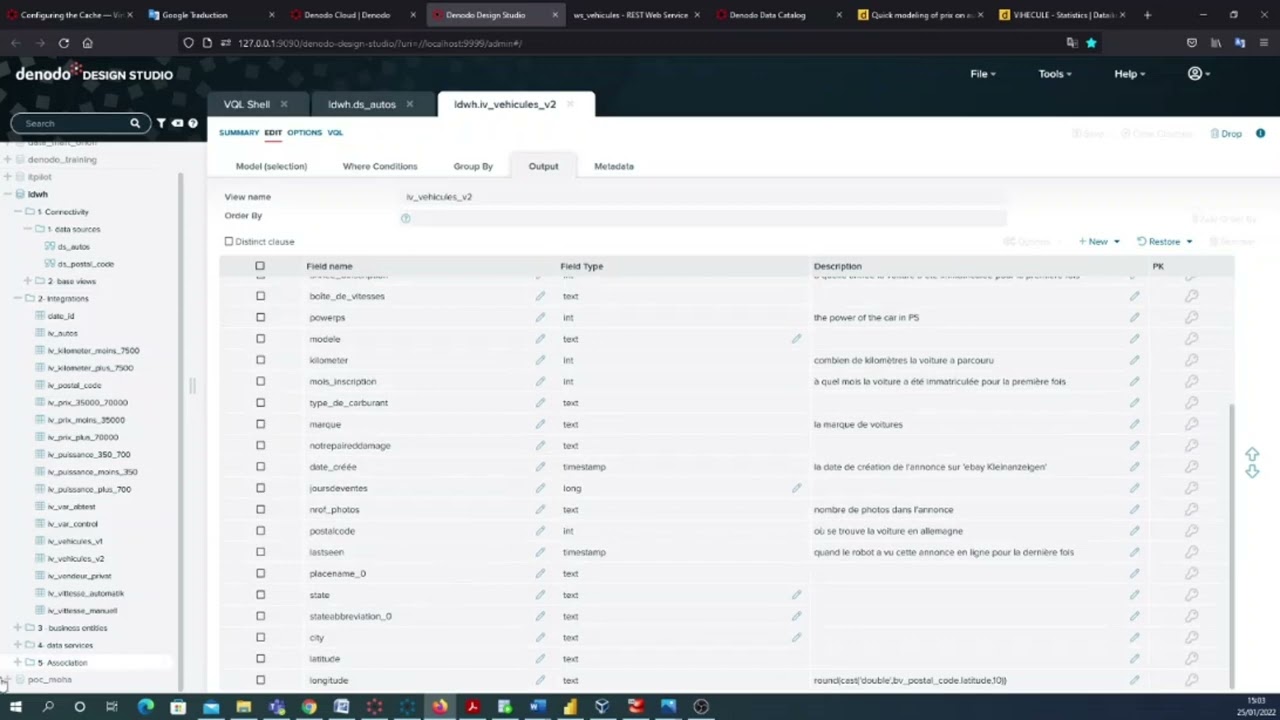Expand the 2- base views folder
This screenshot has height=720, width=1280.
point(28,281)
